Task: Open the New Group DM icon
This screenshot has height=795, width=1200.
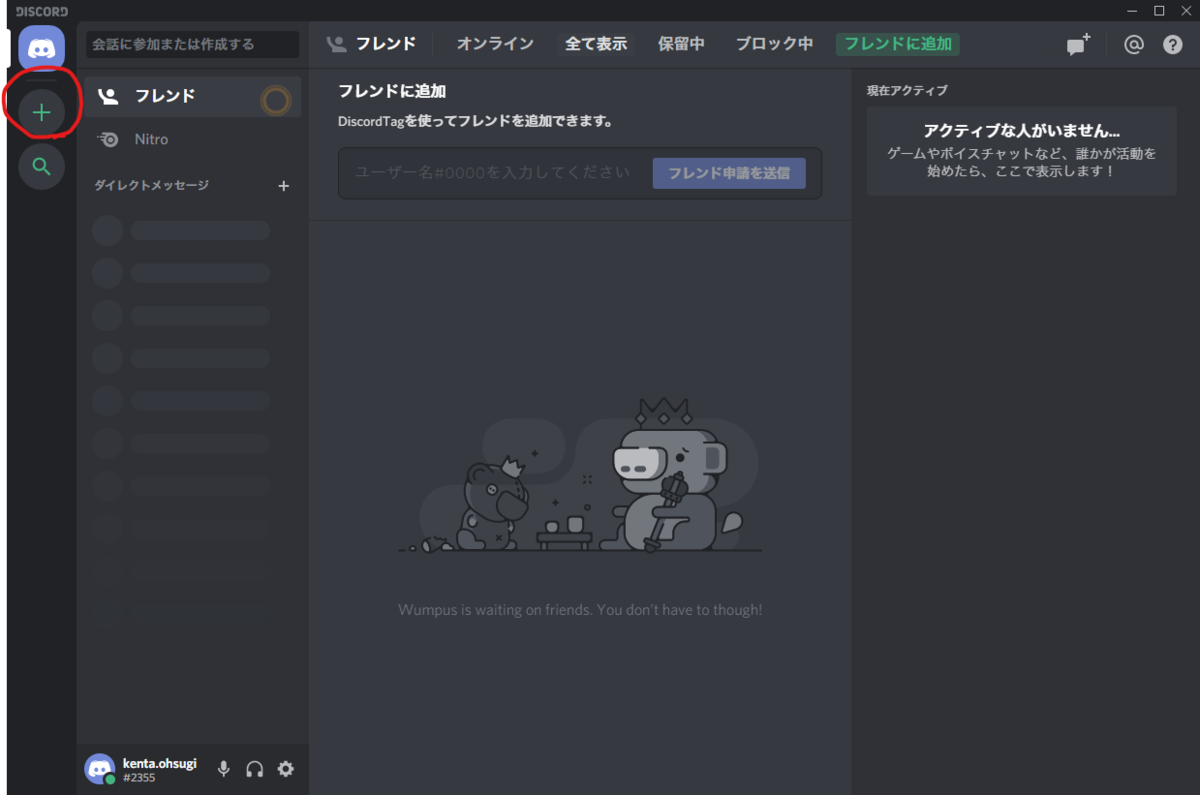Action: [1078, 44]
